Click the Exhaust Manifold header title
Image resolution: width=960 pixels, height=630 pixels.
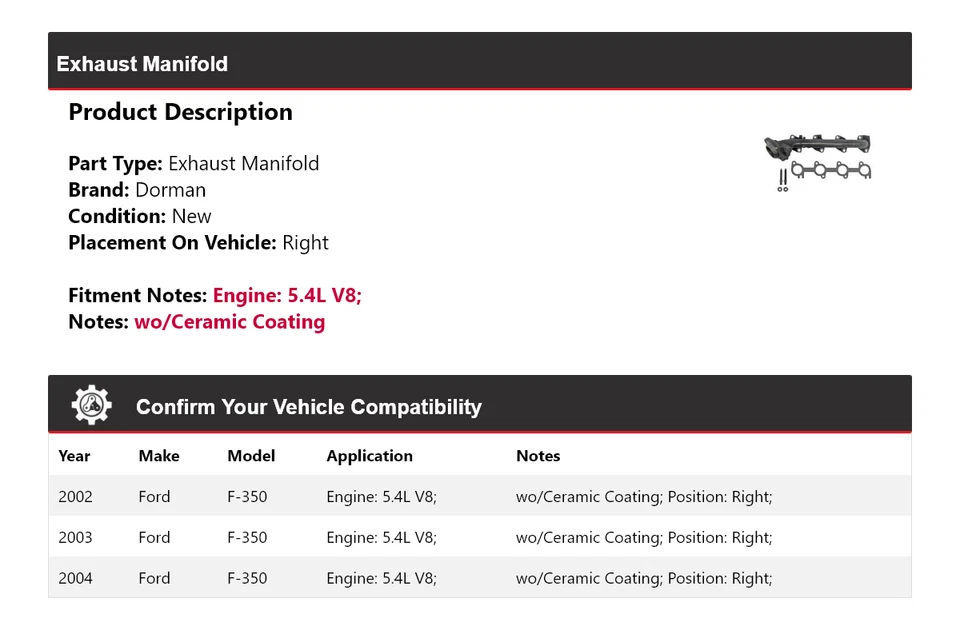pyautogui.click(x=142, y=64)
